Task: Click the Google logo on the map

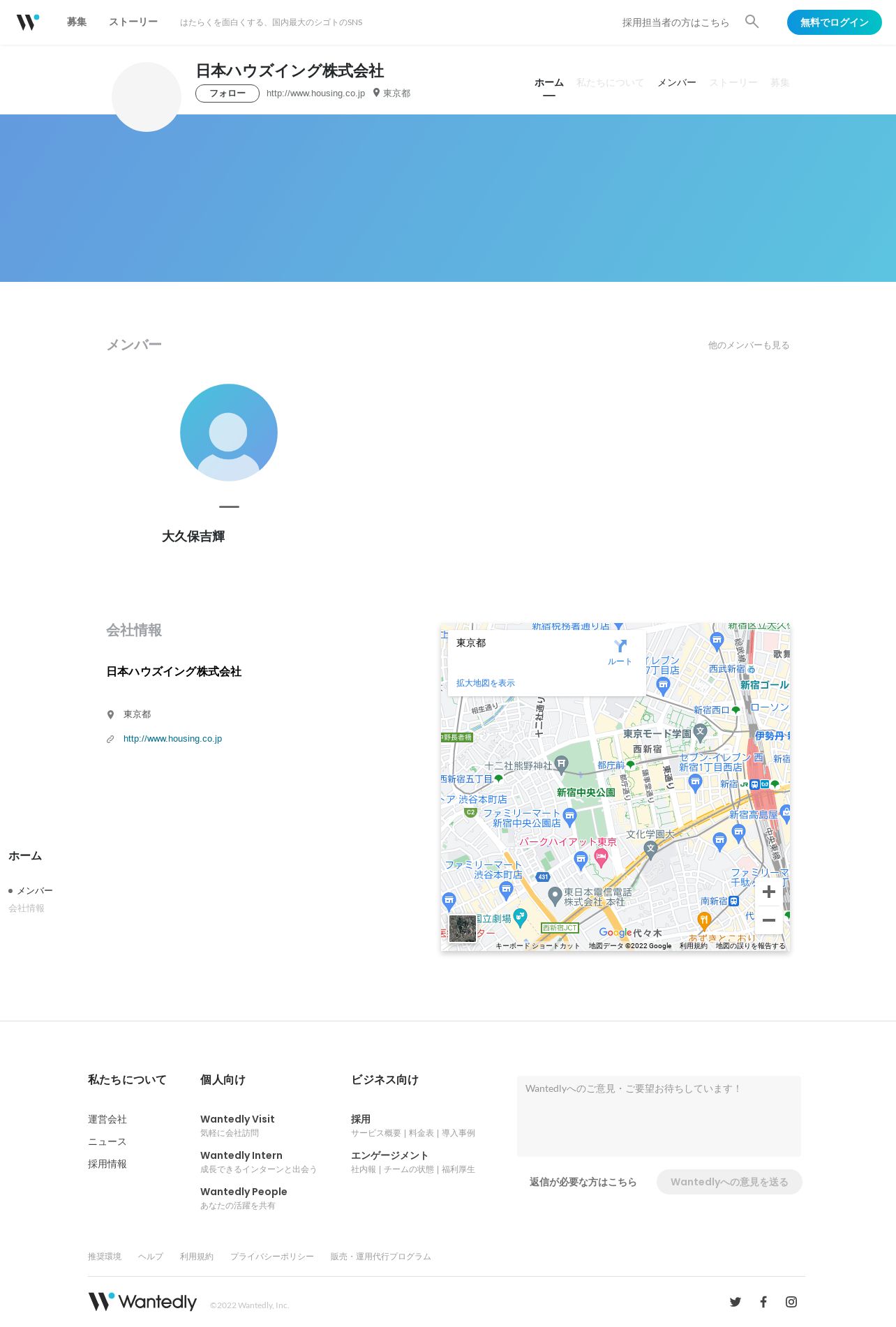Action: click(x=615, y=933)
